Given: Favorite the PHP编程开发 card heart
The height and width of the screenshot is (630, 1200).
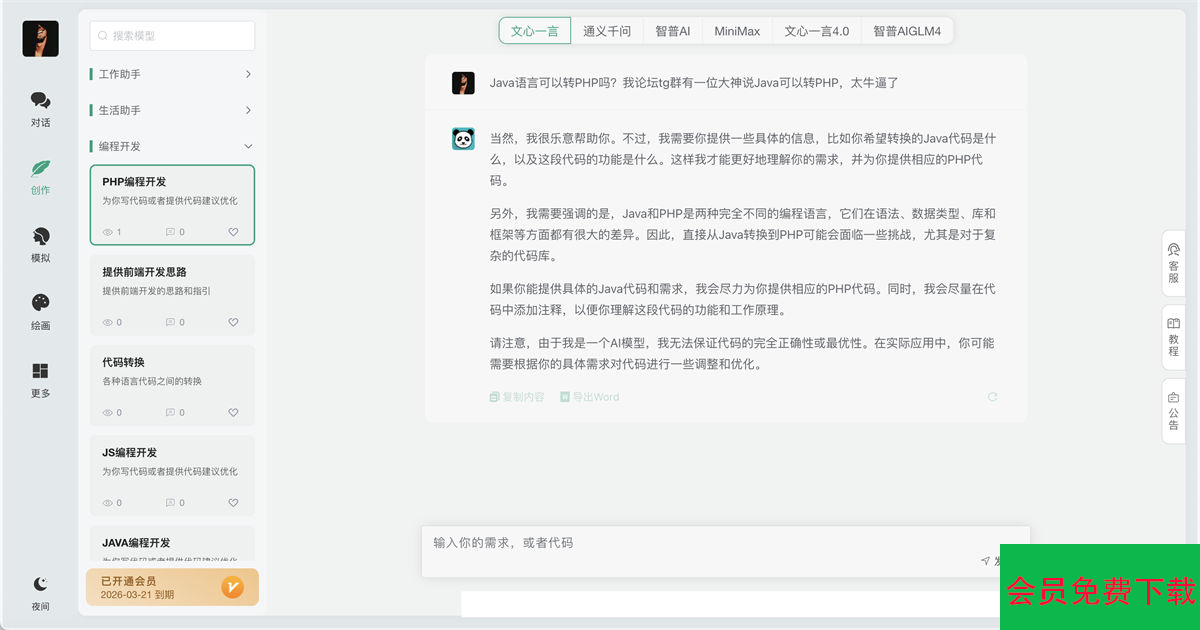Looking at the screenshot, I should point(233,232).
